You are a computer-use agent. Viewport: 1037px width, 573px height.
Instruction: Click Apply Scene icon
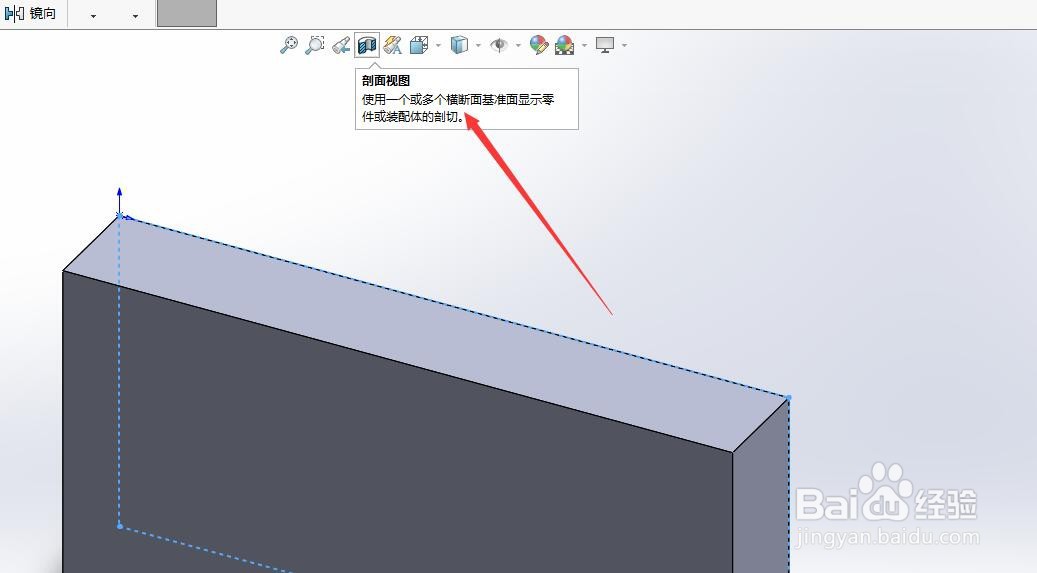click(564, 45)
